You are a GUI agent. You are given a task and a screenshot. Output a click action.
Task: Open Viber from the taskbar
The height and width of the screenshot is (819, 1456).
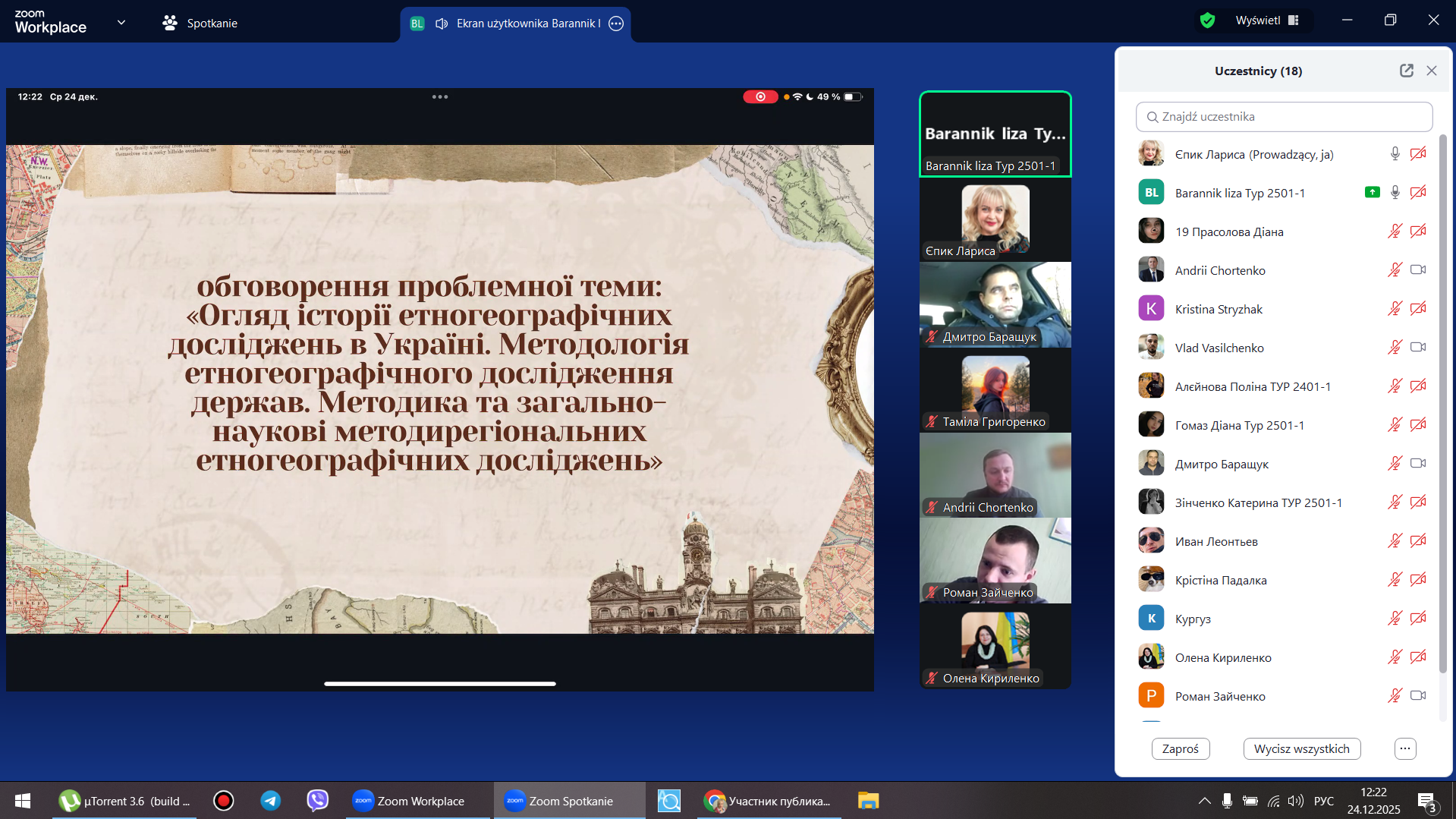tap(317, 801)
